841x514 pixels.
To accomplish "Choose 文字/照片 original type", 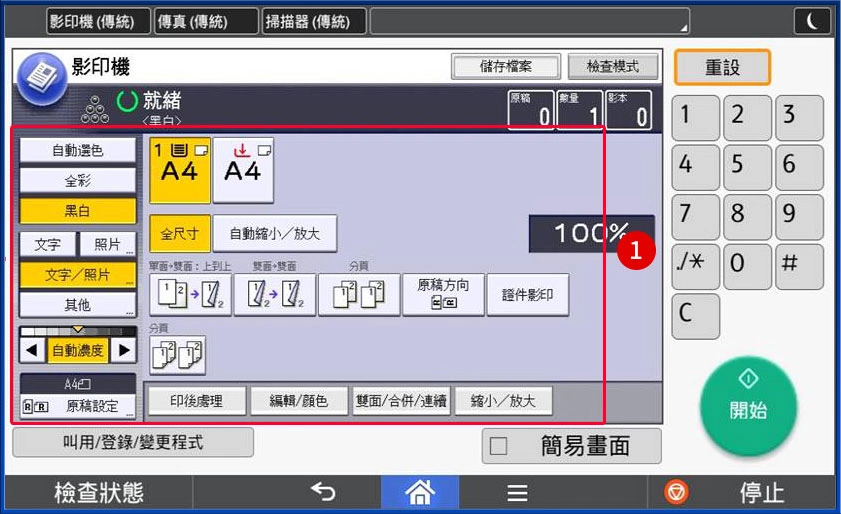I will tap(78, 275).
